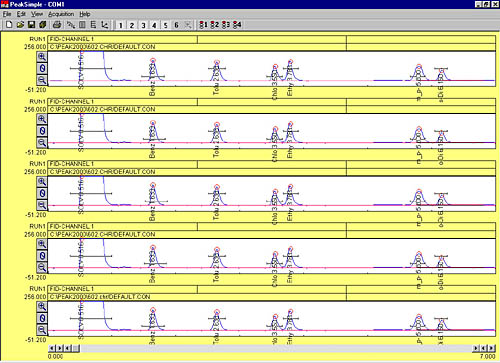Save using the floppy disk icon
The image size is (500, 363).
tap(31, 25)
